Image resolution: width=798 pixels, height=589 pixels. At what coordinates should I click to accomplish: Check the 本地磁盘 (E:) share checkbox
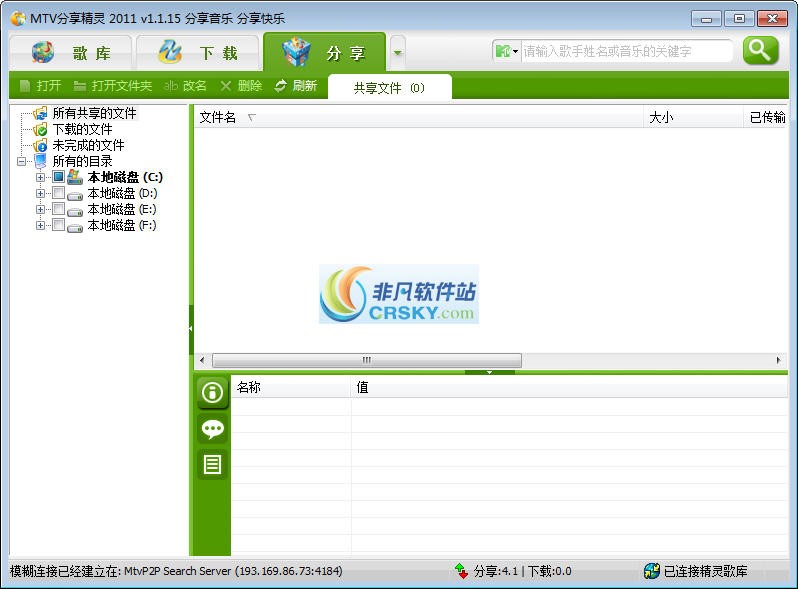point(59,209)
